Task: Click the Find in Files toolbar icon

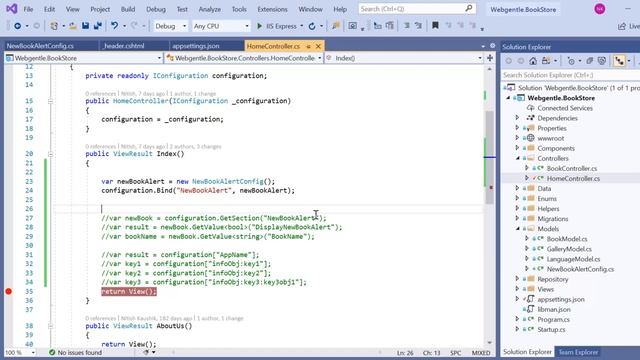Action: tap(336, 26)
